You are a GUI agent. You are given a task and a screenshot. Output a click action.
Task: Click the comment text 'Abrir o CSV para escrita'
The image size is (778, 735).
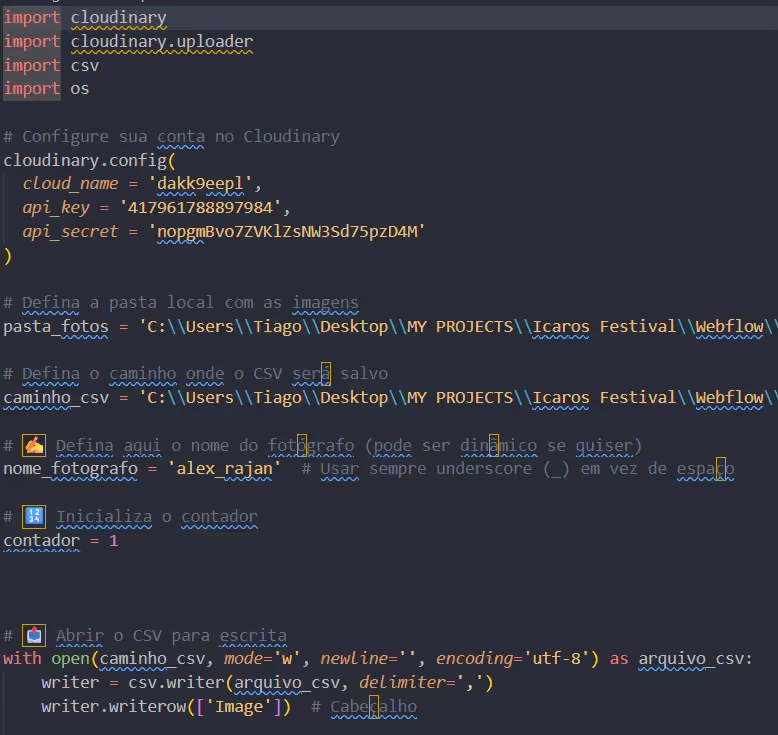(x=172, y=636)
